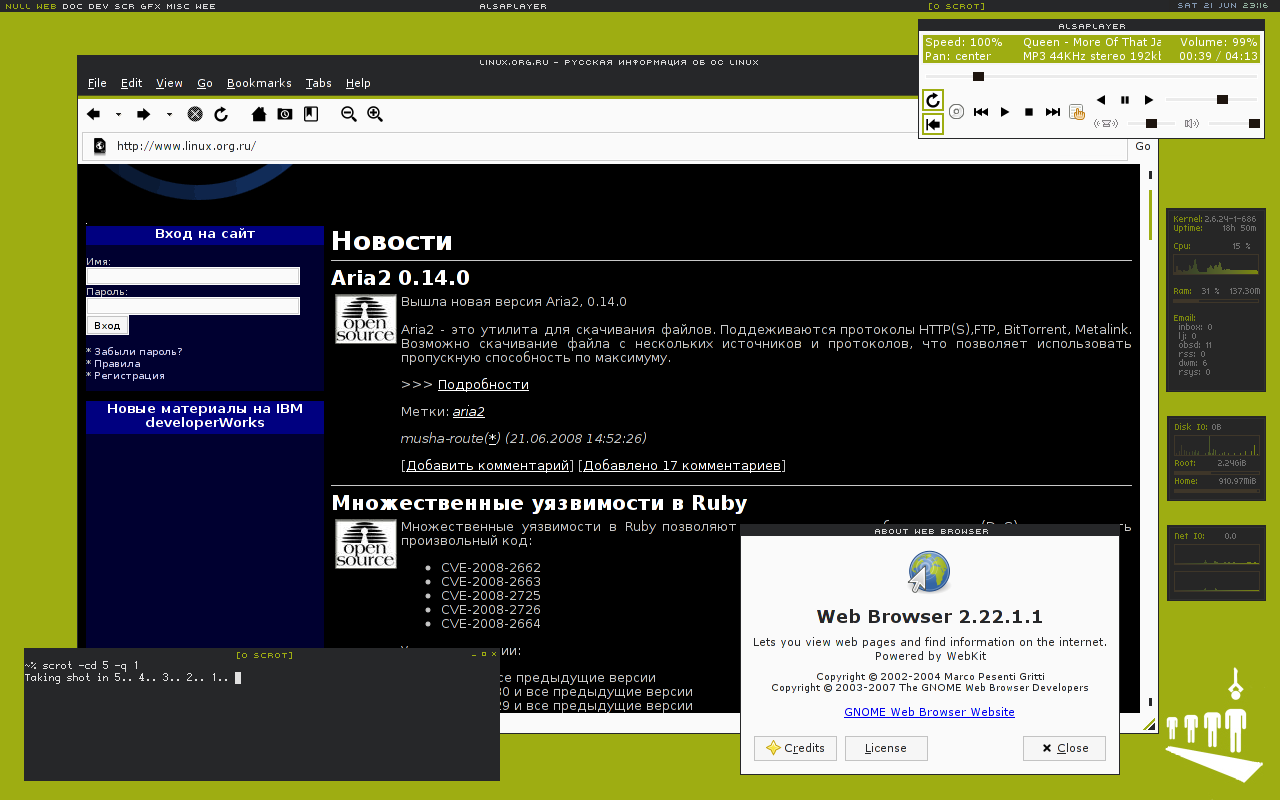Click the speaker volume icon in AlsaPlayer
The height and width of the screenshot is (800, 1280).
pos(1191,124)
